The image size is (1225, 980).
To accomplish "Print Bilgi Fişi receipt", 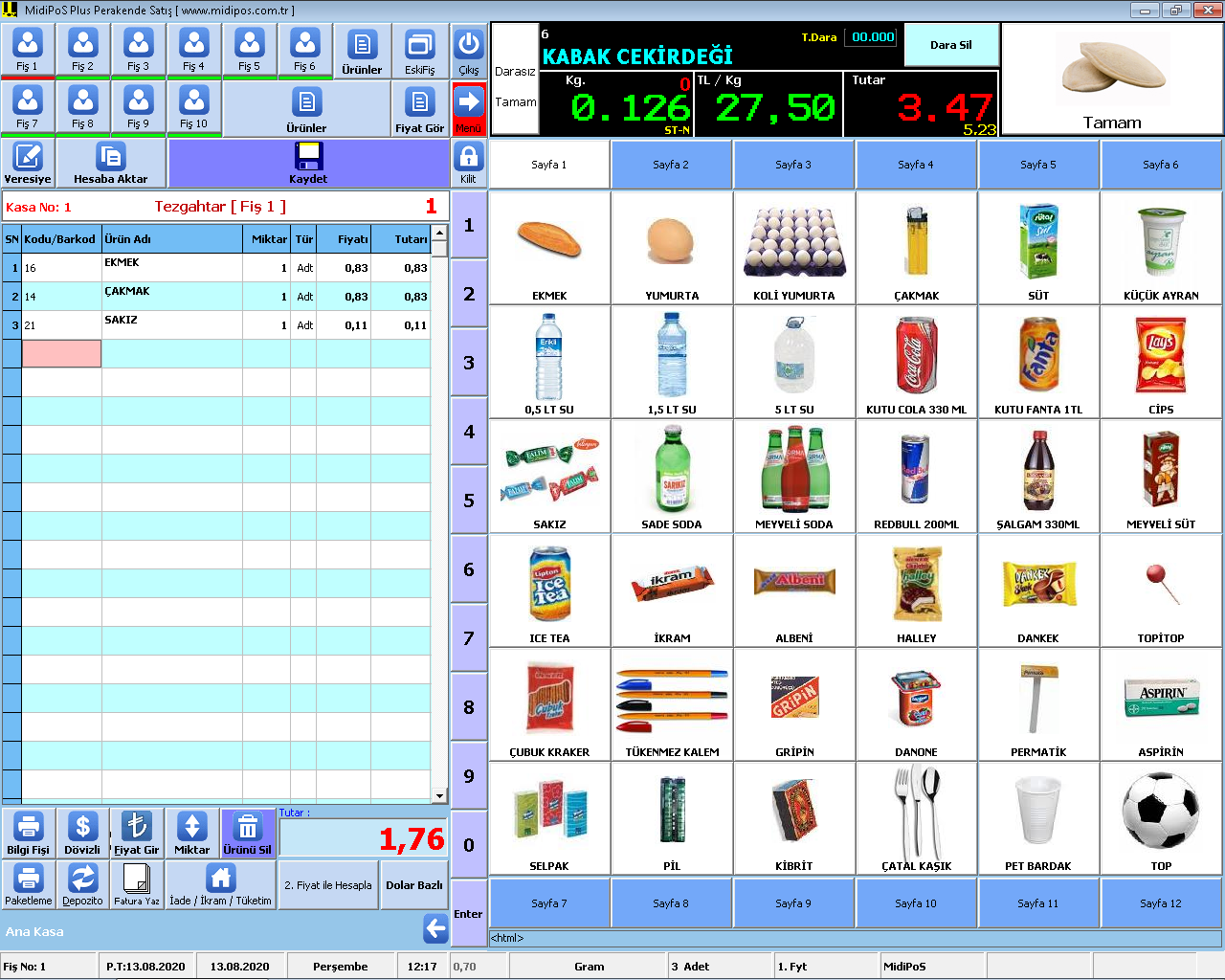I will [28, 834].
